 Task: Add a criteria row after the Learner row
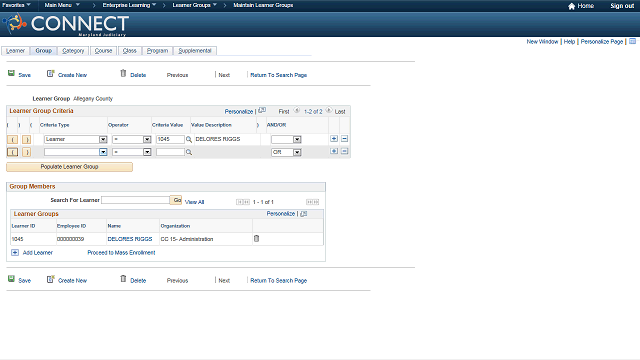pos(334,139)
